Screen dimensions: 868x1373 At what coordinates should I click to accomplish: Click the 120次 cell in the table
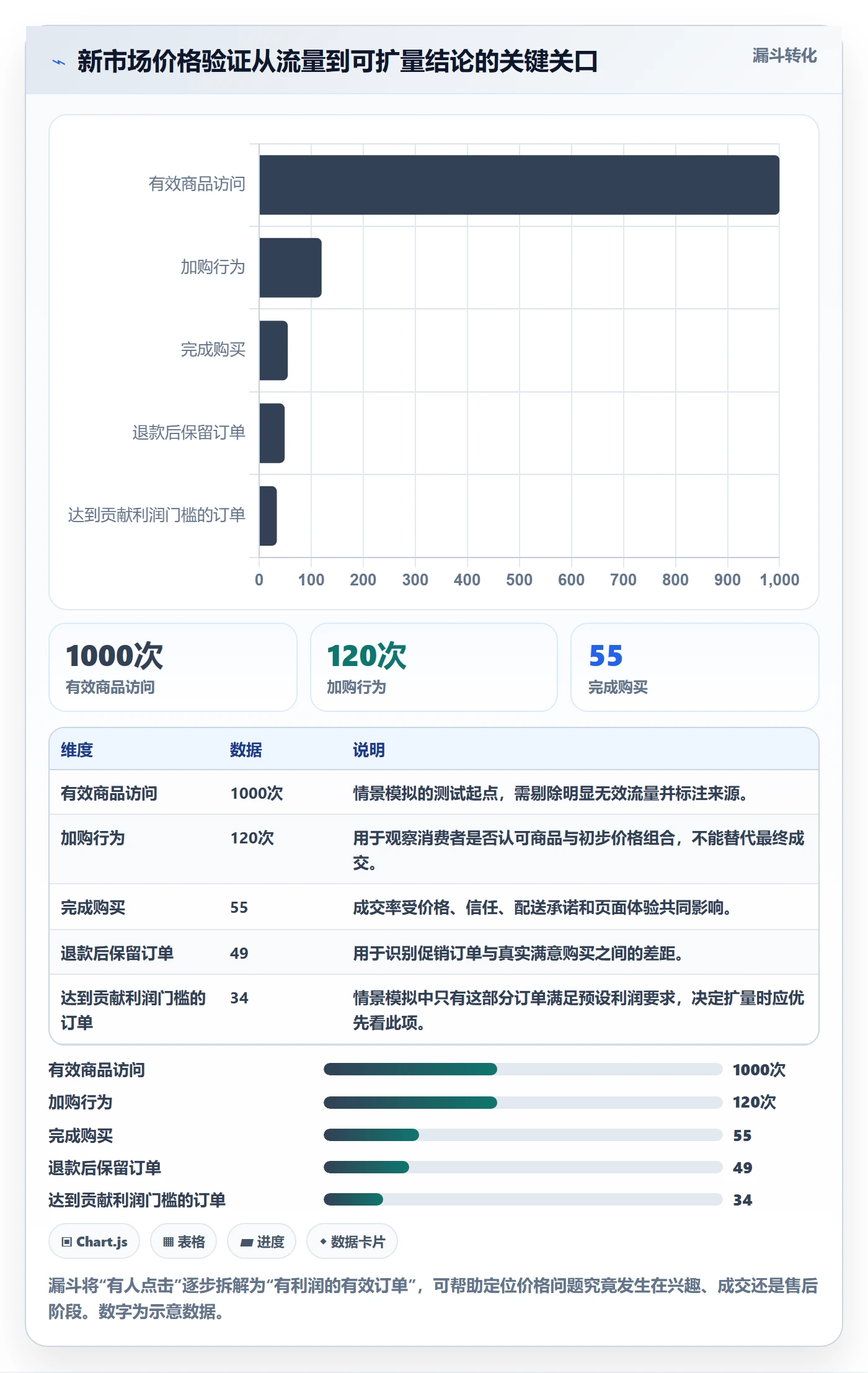(252, 838)
